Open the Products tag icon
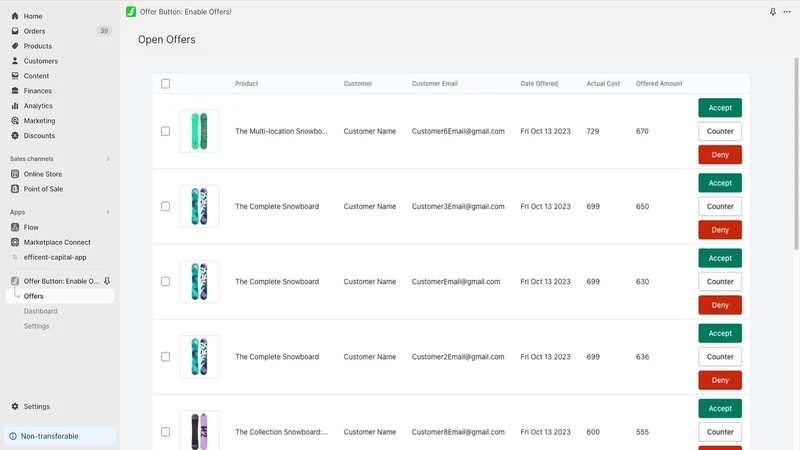Viewport: 800px width, 450px height. tap(15, 46)
